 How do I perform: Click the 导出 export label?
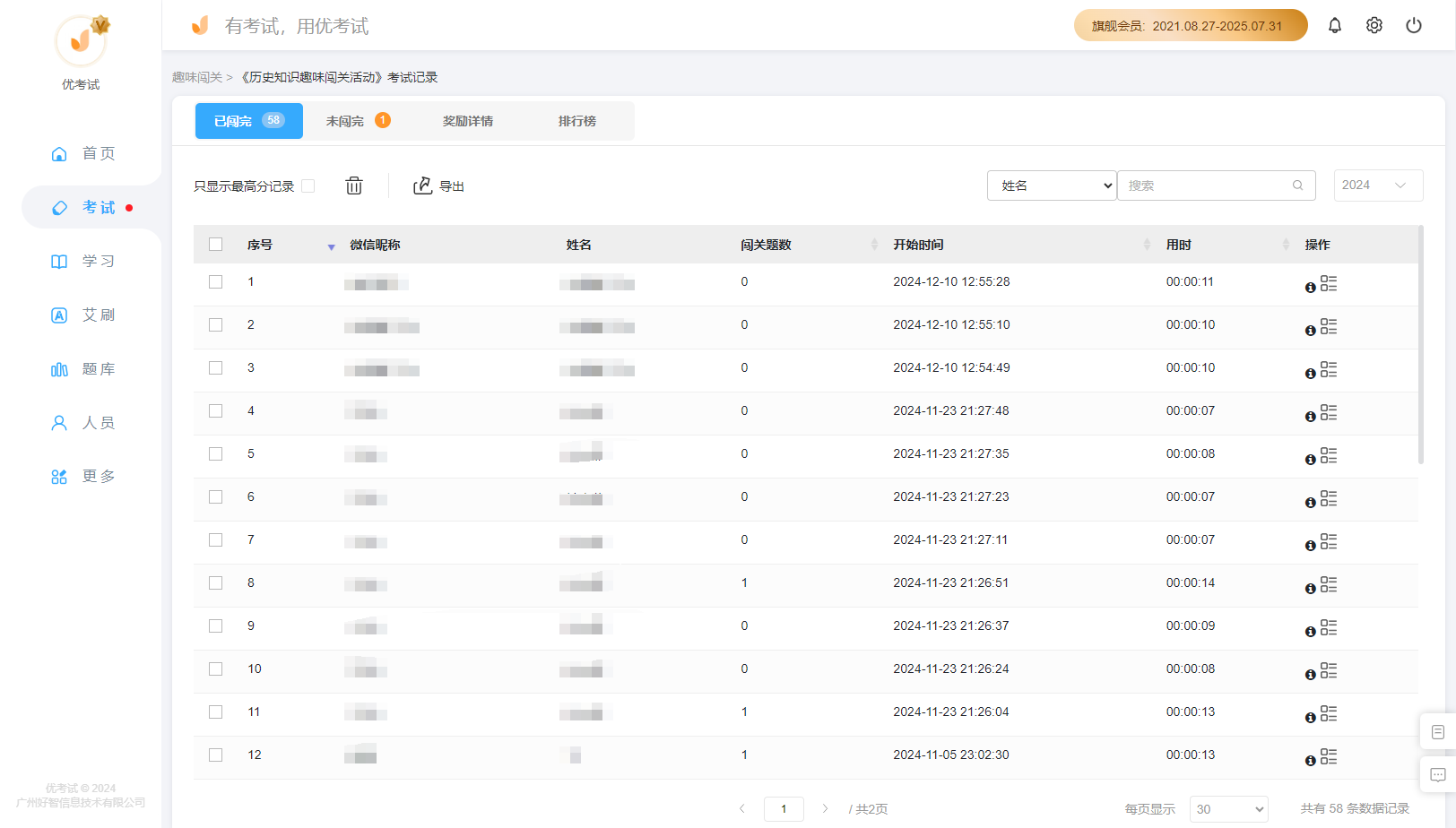(x=452, y=186)
